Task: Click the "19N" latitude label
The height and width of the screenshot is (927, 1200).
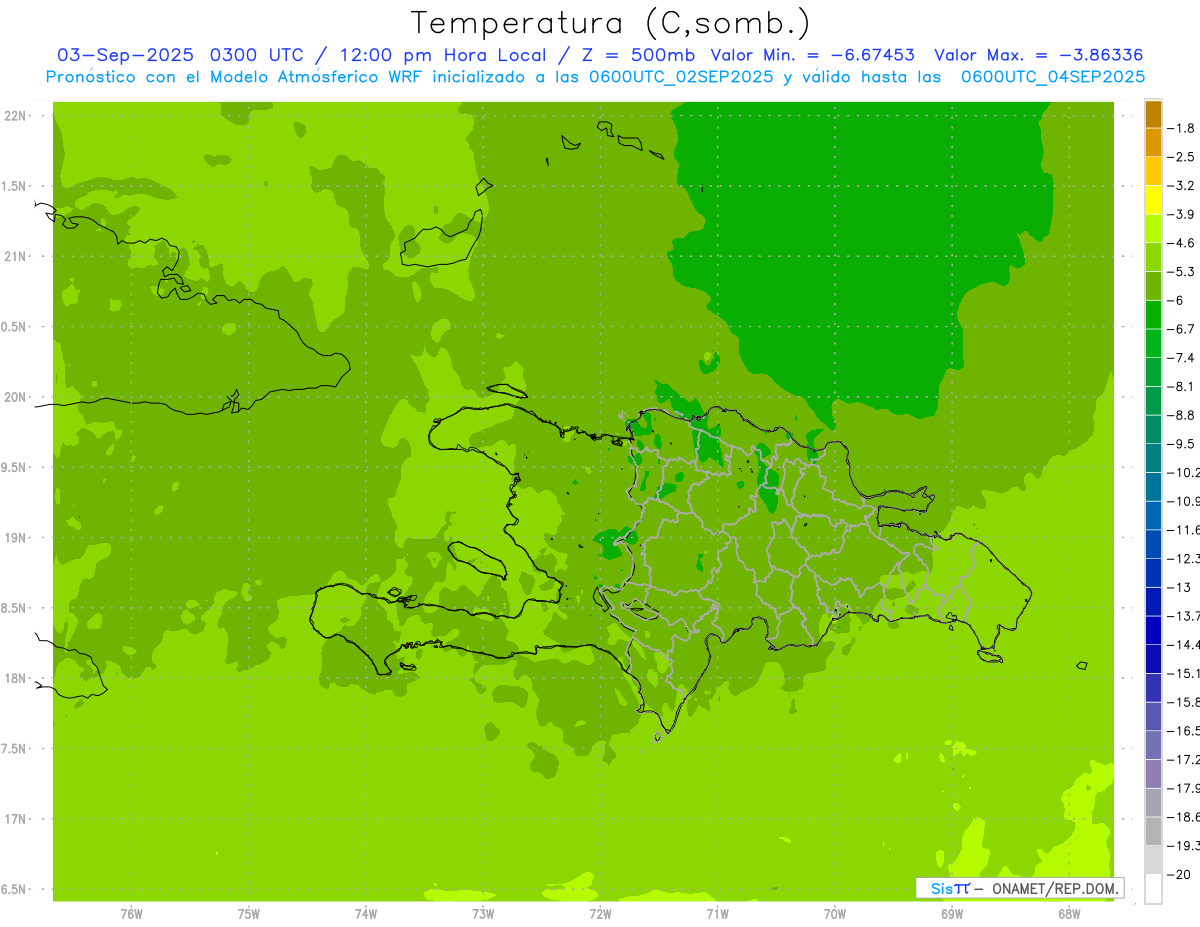Action: click(x=17, y=538)
